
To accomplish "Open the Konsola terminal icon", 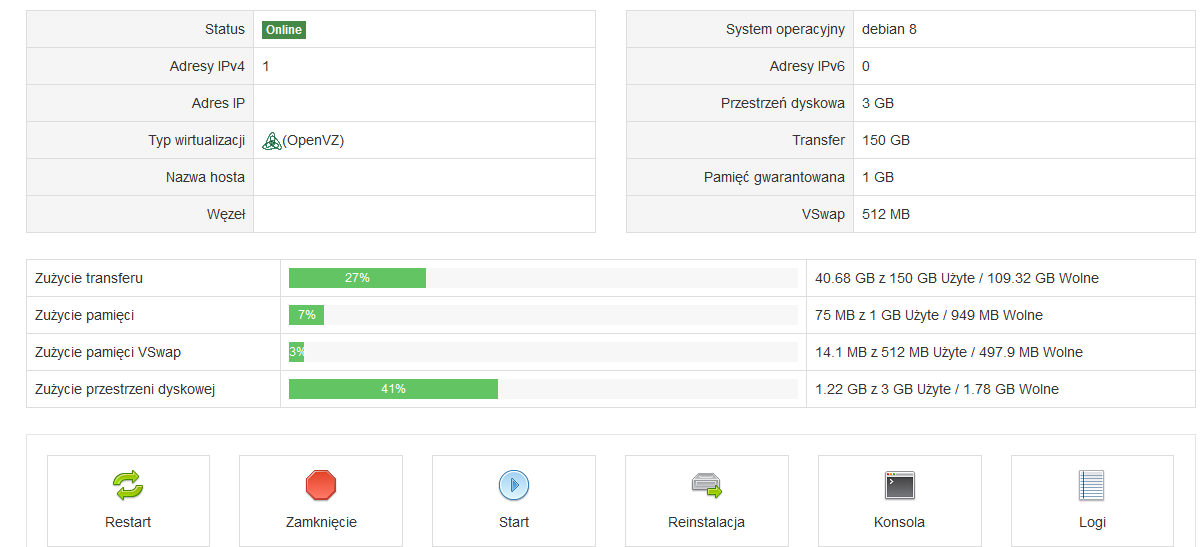I will pyautogui.click(x=899, y=486).
